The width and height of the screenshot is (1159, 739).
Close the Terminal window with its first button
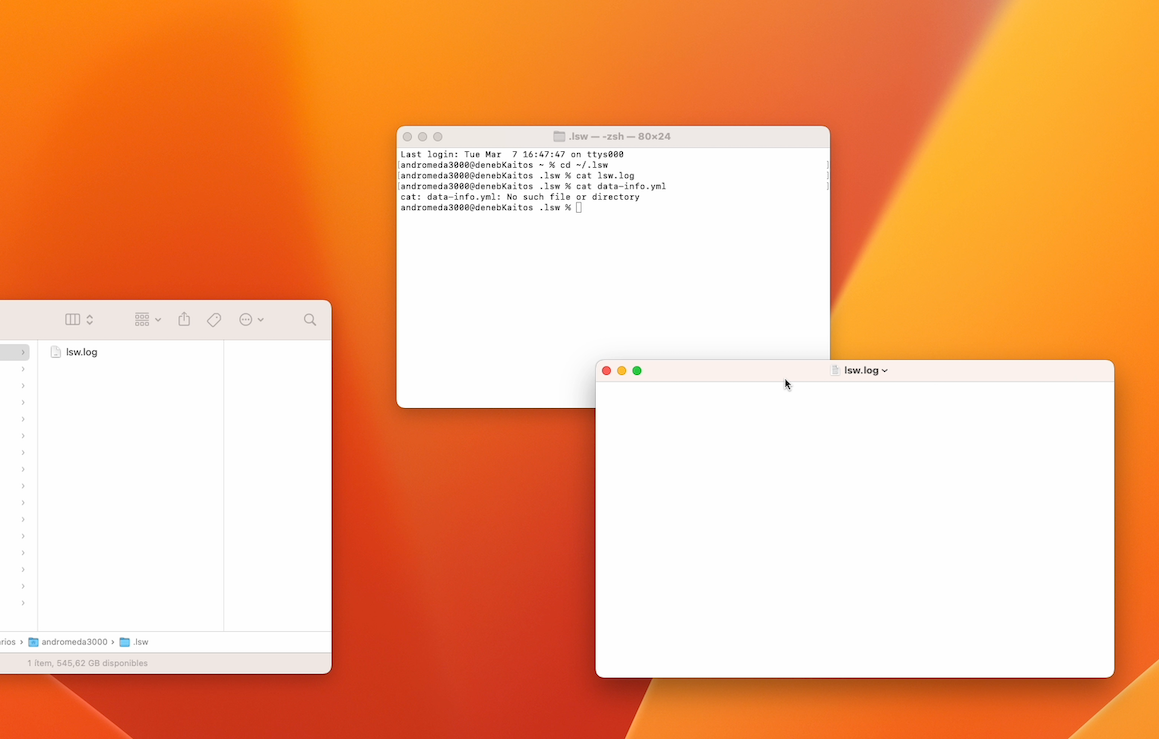(407, 137)
